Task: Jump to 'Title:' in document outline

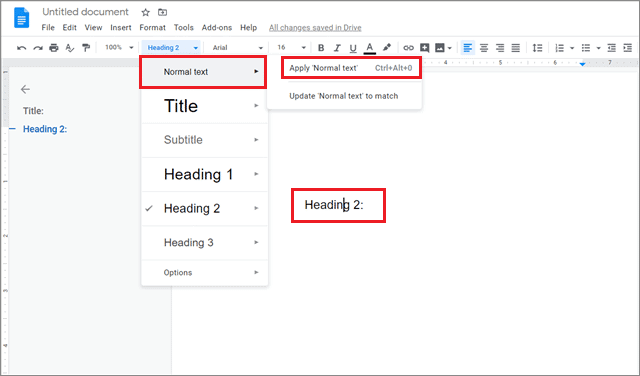Action: [x=33, y=111]
